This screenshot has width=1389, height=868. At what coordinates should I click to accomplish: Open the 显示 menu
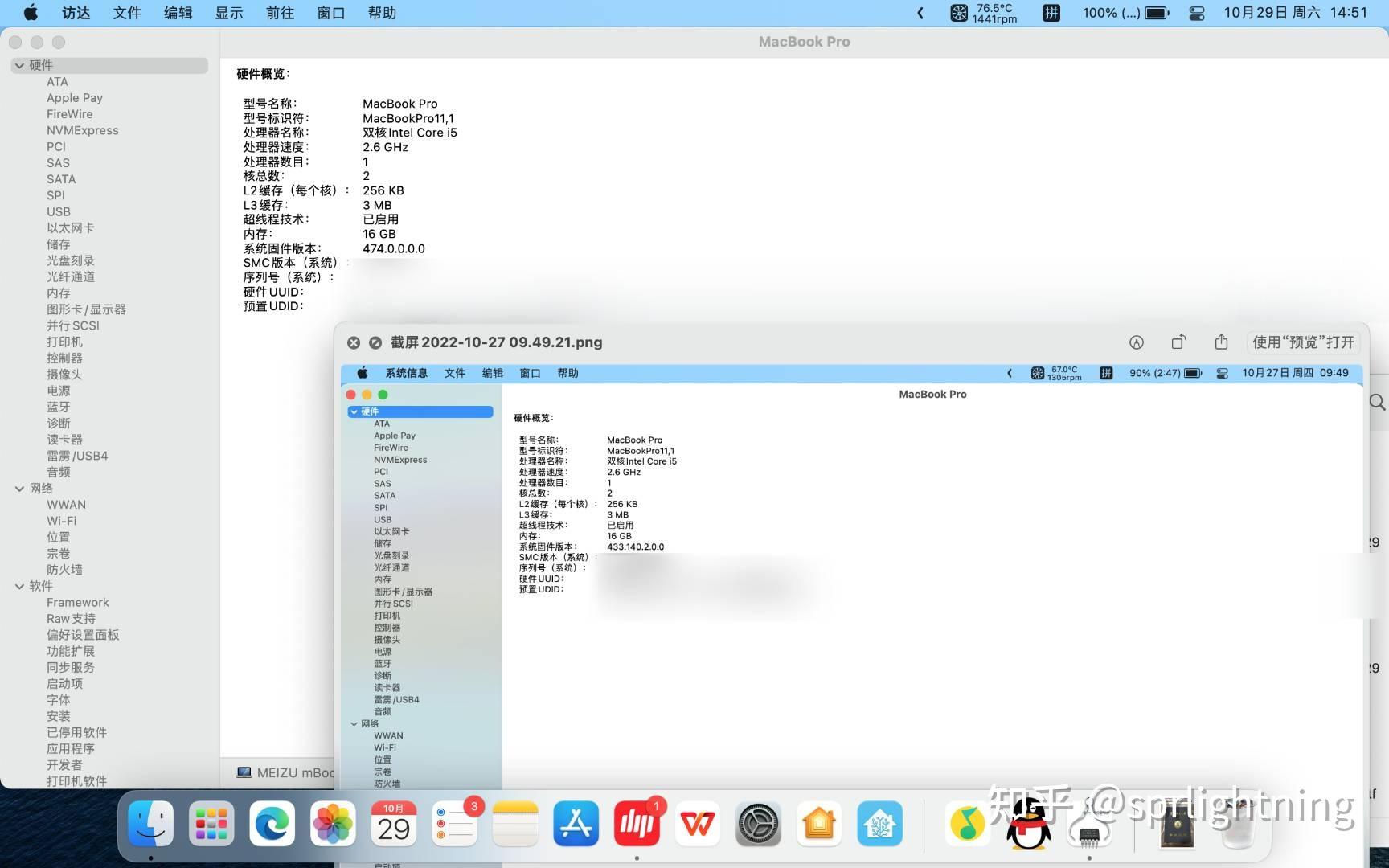(228, 13)
